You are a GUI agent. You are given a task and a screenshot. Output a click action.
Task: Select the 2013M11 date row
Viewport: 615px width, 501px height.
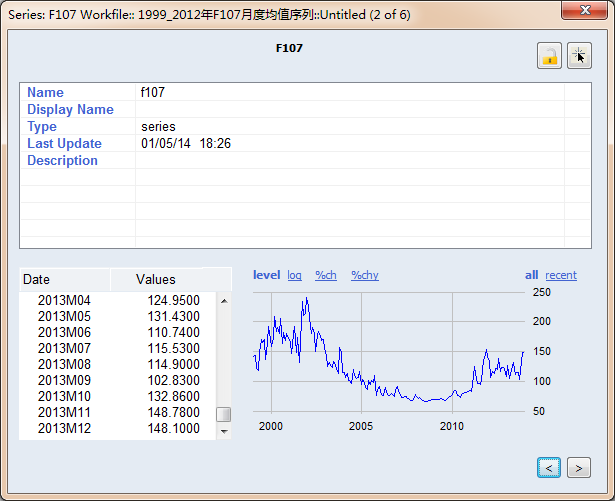click(64, 412)
